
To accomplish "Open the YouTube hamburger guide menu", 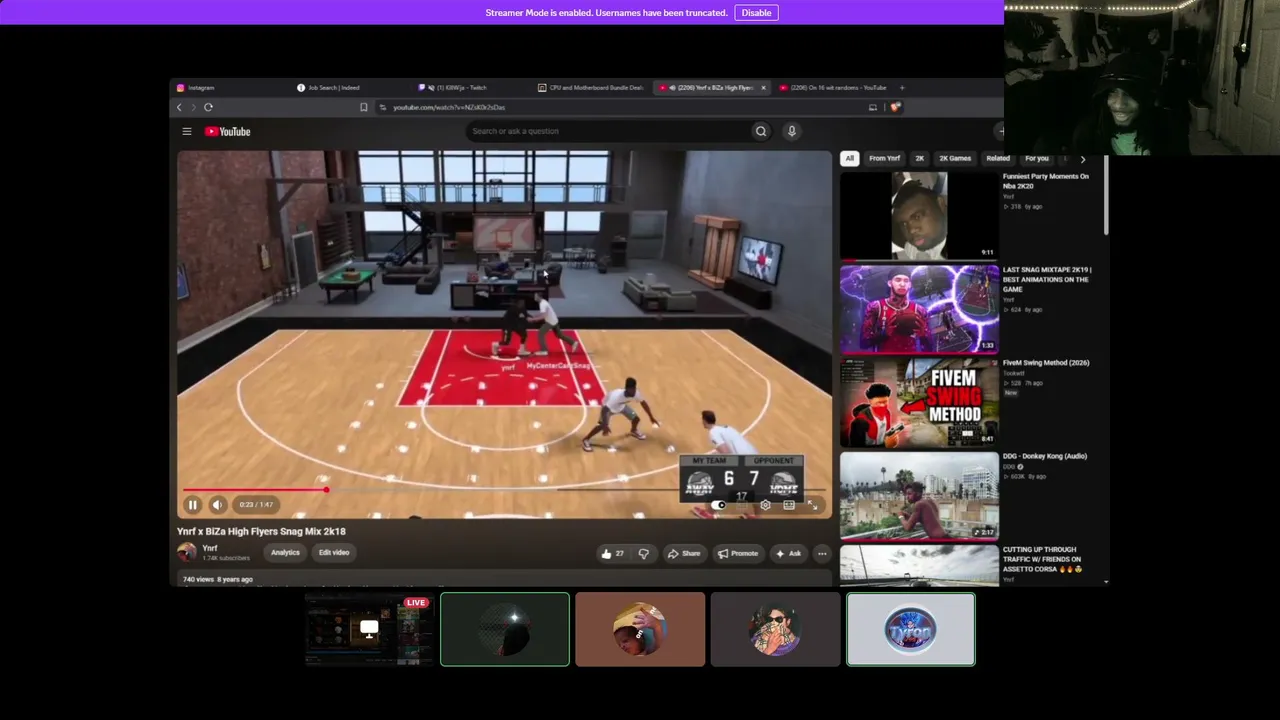I will tap(186, 131).
